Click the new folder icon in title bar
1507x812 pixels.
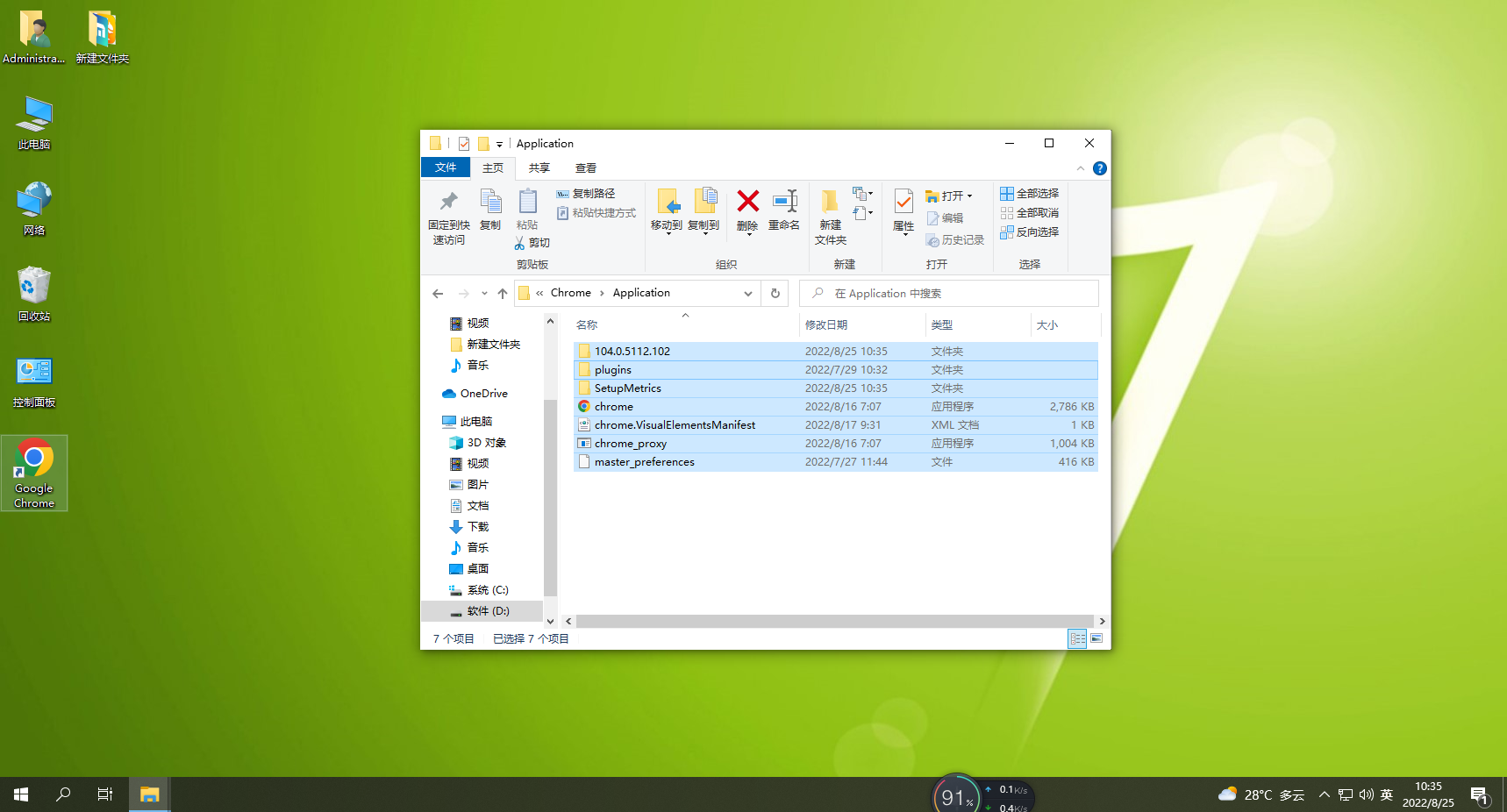coord(483,144)
